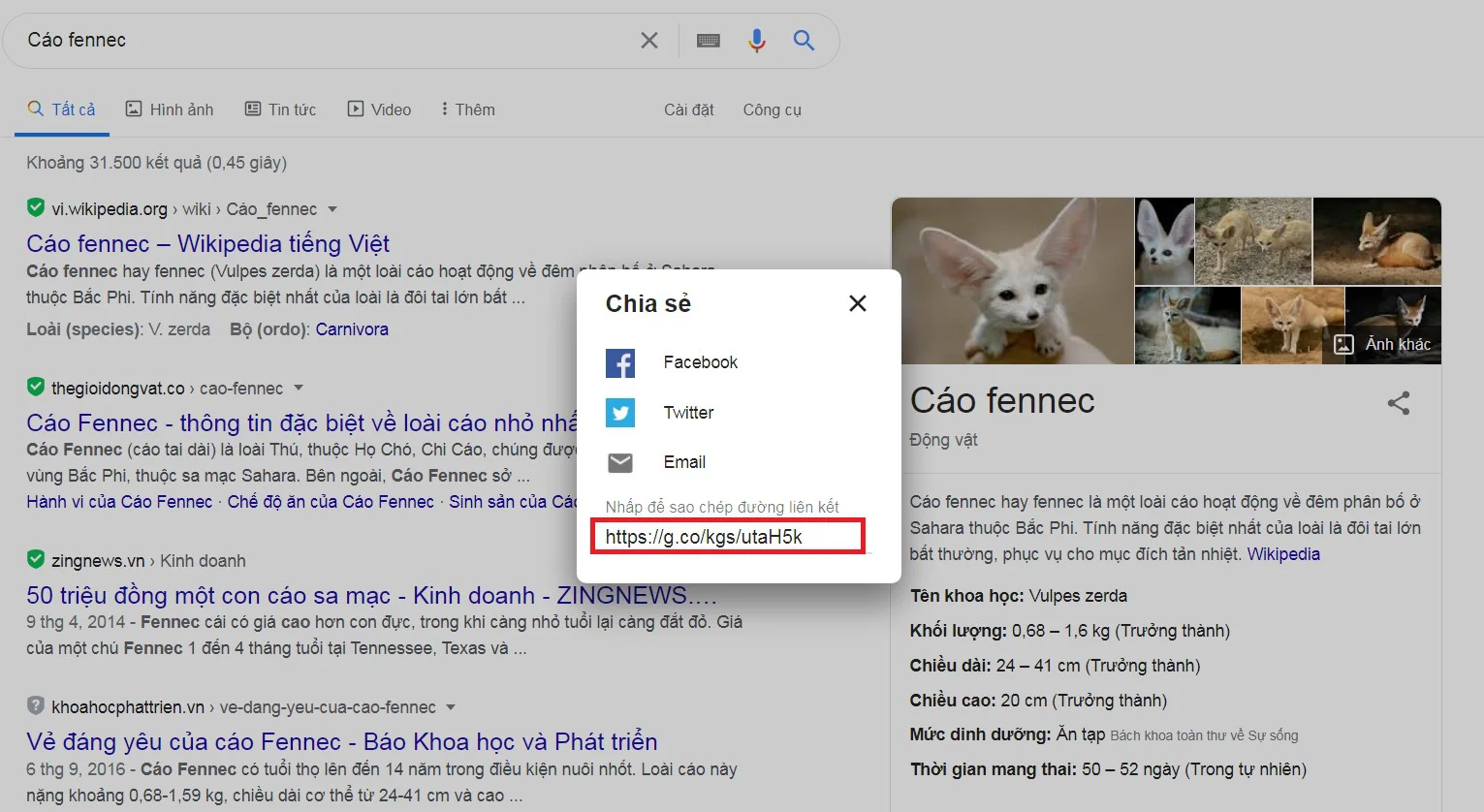Share the page via the Twitter icon
The width and height of the screenshot is (1484, 812).
coord(620,413)
